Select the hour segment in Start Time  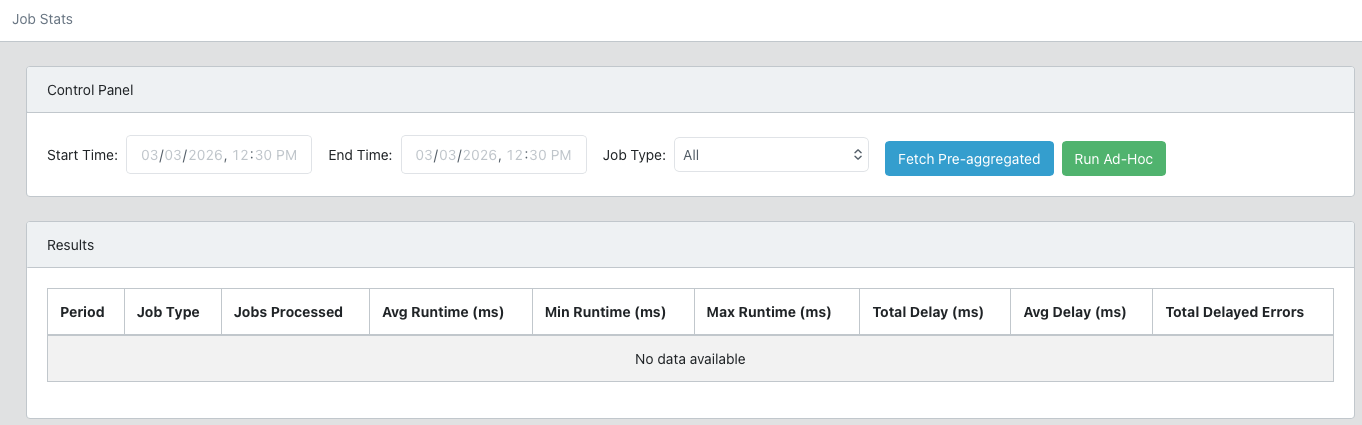(x=240, y=155)
